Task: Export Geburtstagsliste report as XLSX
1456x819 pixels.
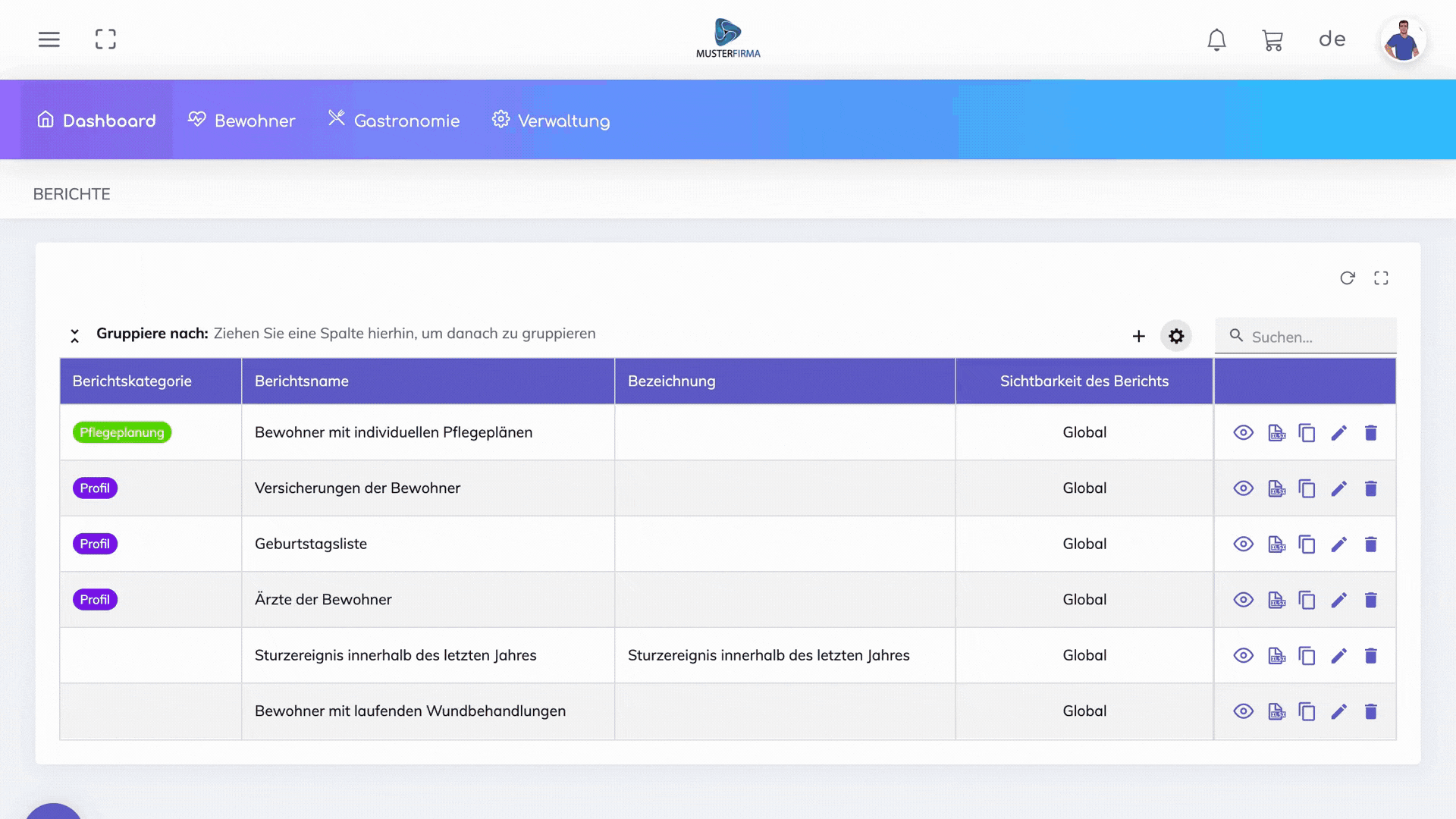Action: [1276, 544]
